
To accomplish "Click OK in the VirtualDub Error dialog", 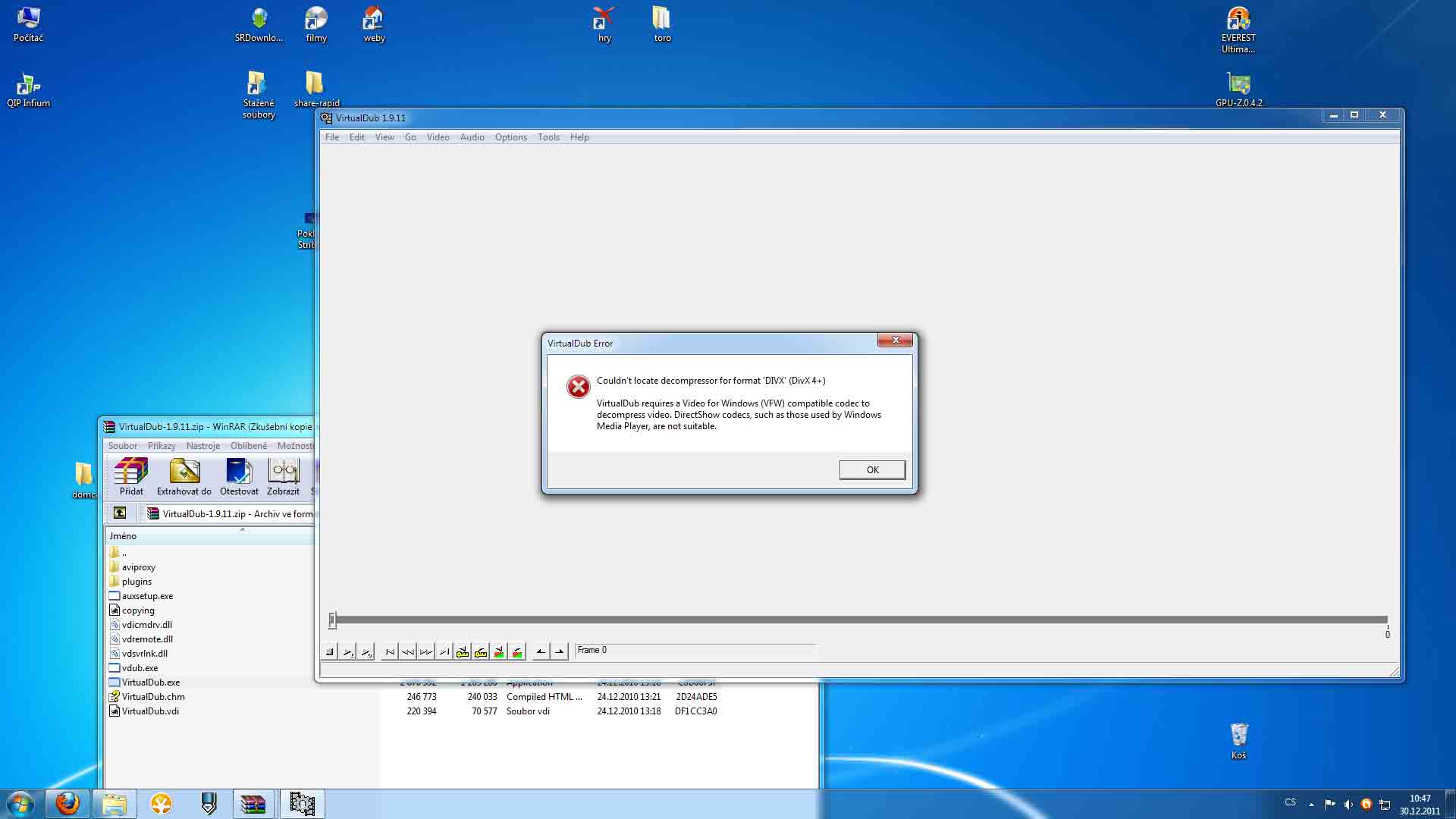I will [872, 469].
